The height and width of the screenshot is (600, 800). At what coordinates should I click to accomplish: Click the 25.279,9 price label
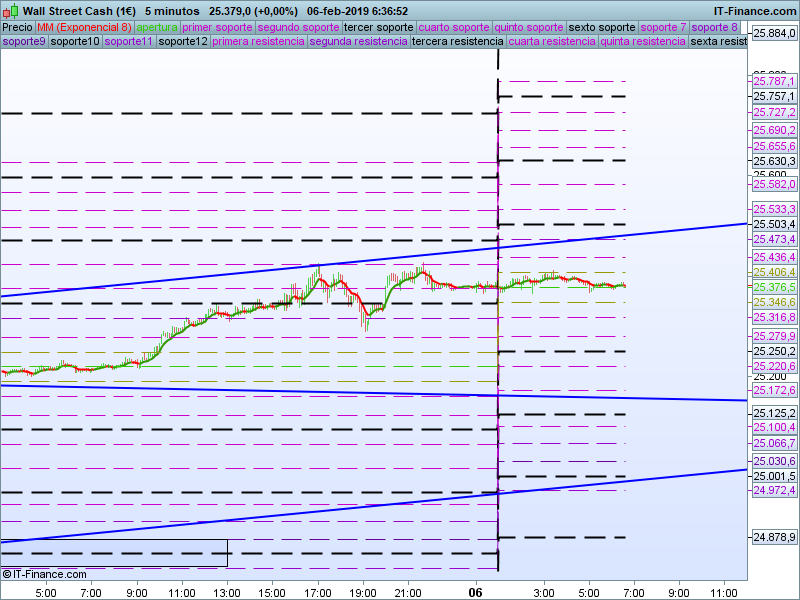tap(774, 336)
